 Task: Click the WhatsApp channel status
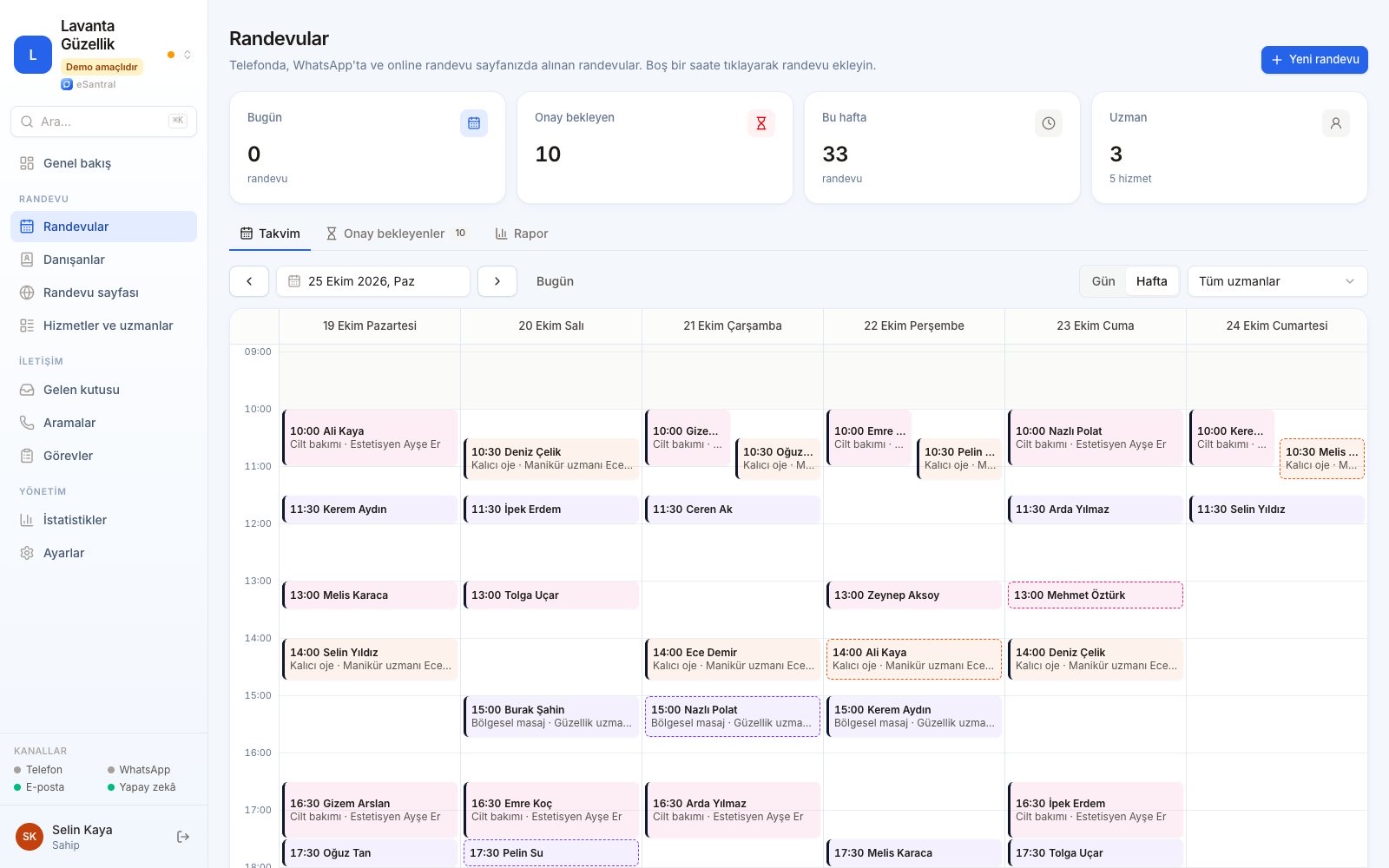pyautogui.click(x=139, y=770)
